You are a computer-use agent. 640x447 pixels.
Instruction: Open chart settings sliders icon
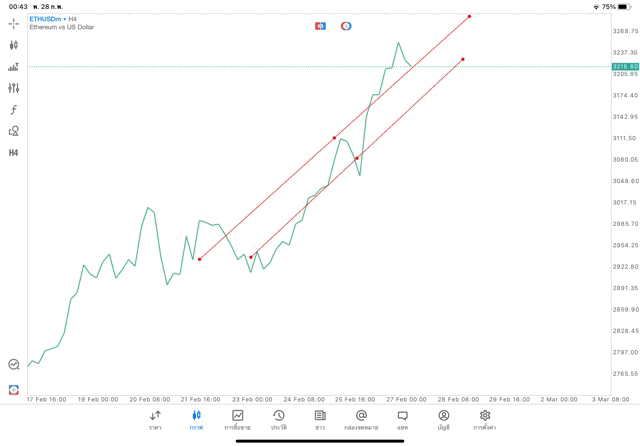point(14,88)
